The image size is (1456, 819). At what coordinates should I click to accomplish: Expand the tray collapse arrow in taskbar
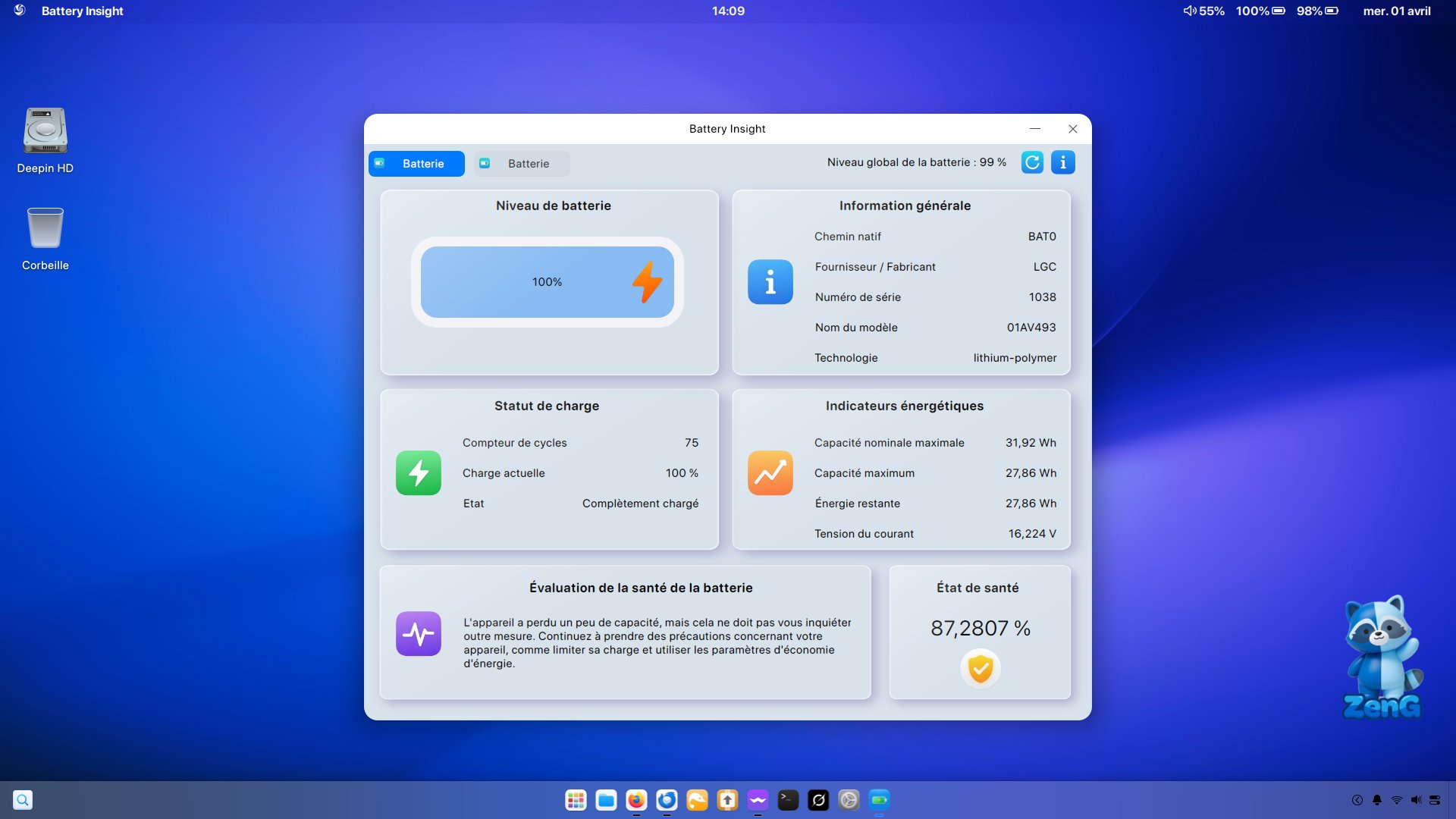tap(1357, 800)
